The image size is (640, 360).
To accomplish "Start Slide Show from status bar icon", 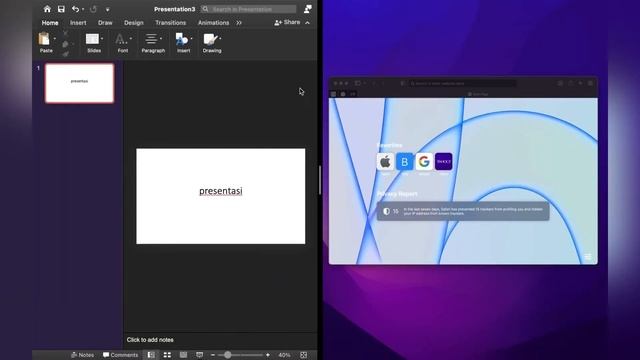I will pos(199,355).
